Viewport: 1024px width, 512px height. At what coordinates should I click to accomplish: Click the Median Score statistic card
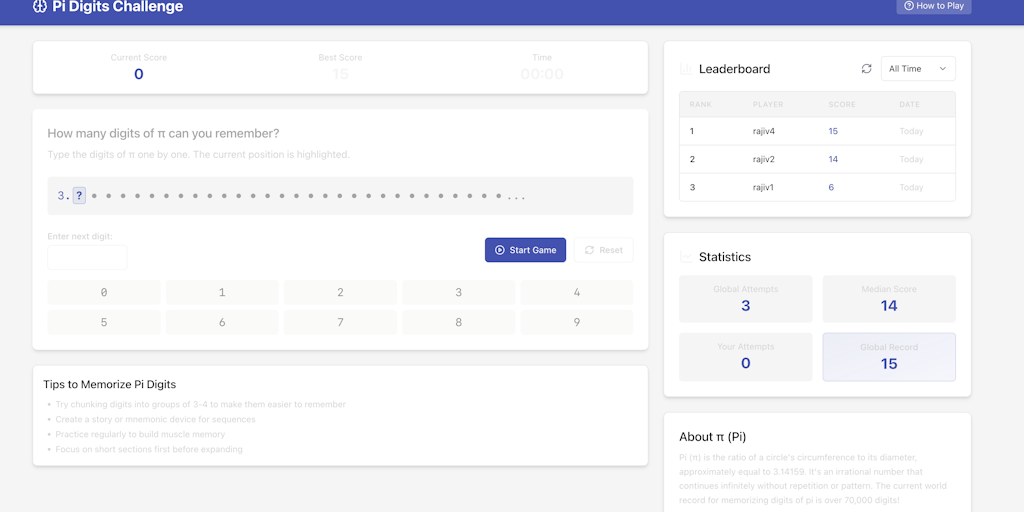click(888, 299)
